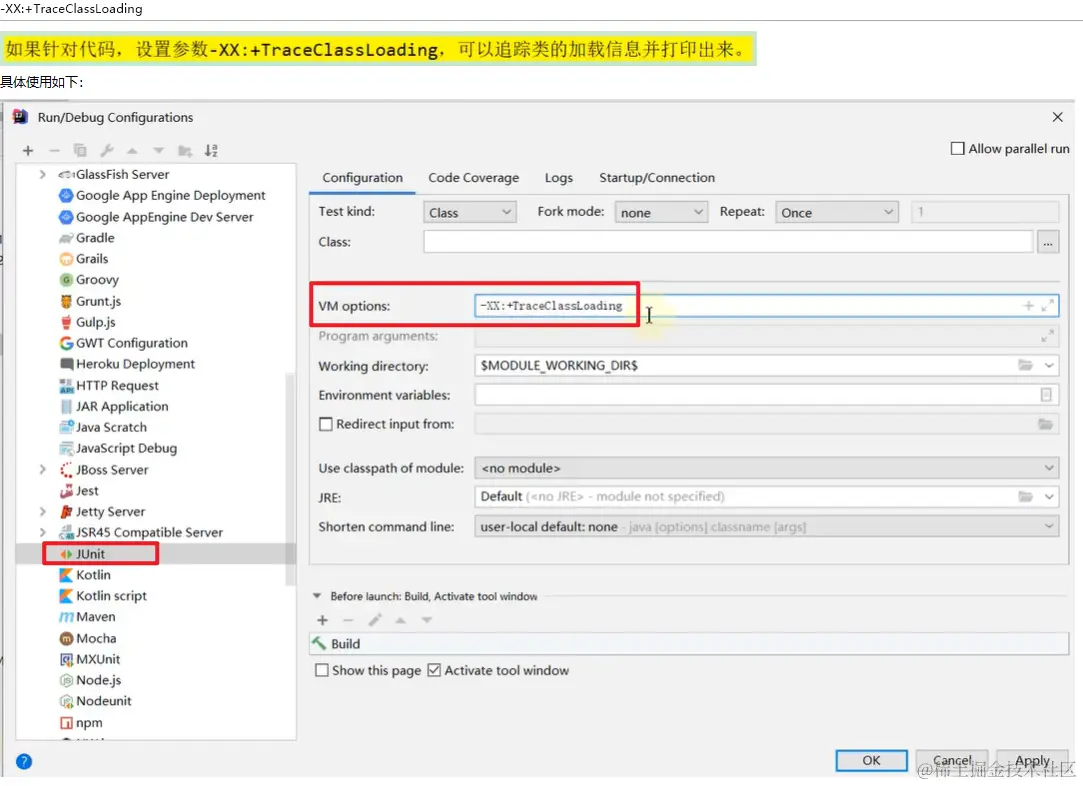Click the Apply button
This screenshot has height=786, width=1083.
[x=1032, y=760]
